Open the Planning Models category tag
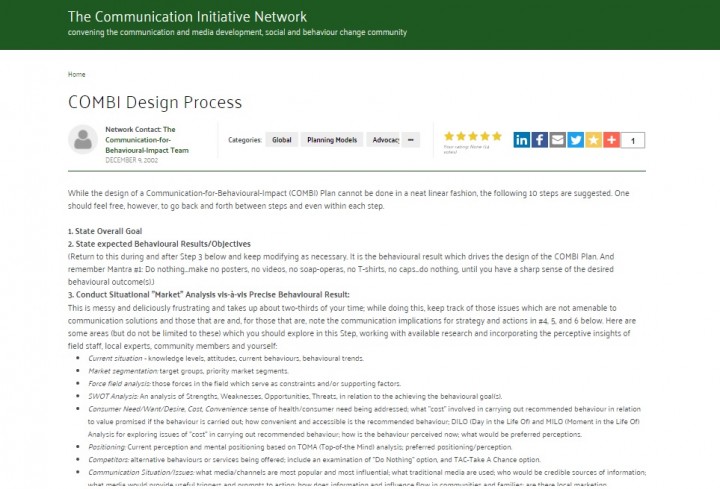Viewport: 720px width, 489px height. 331,140
